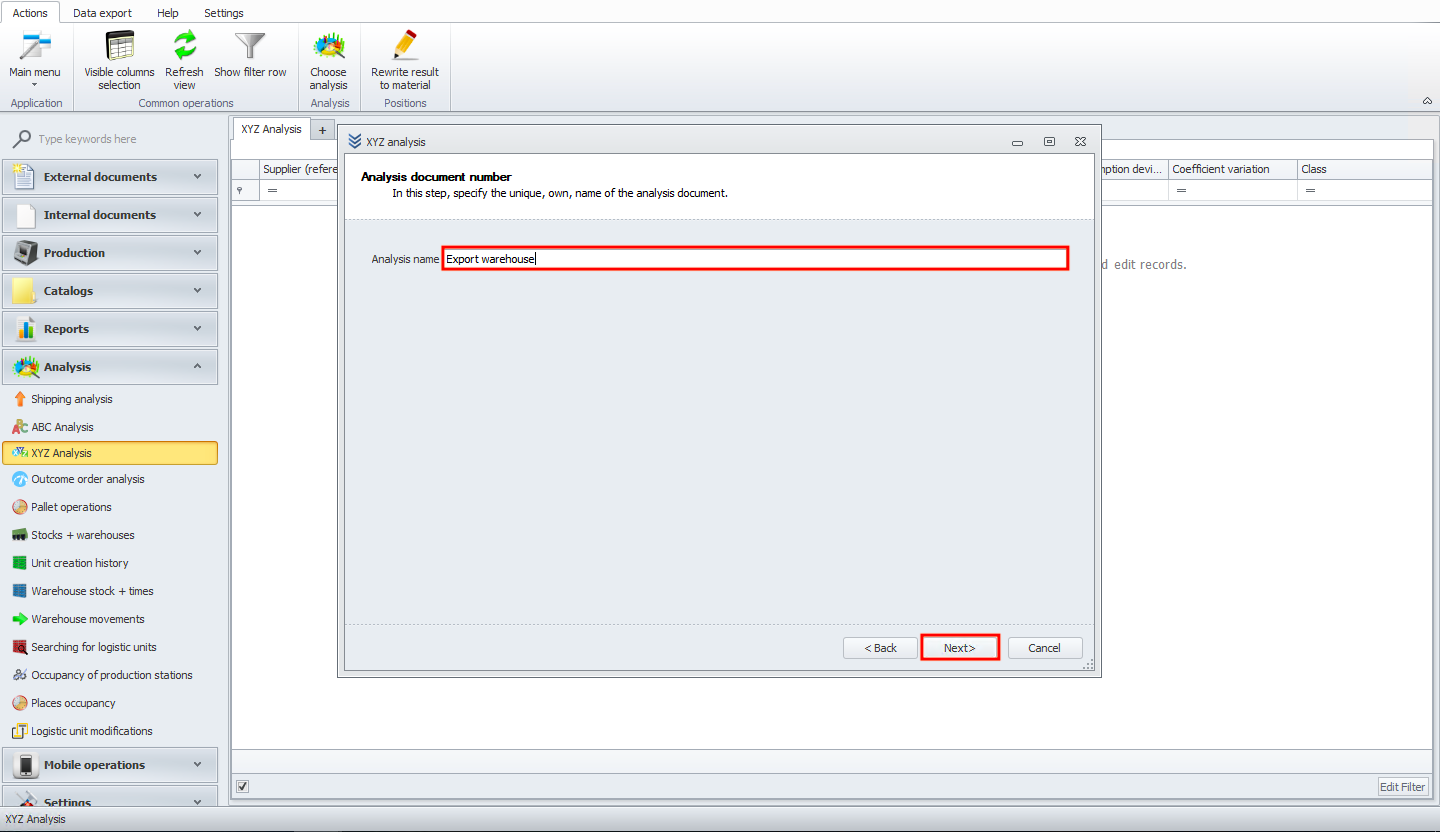Select XYZ Analysis sidebar item
The image size is (1440, 832).
[x=110, y=453]
